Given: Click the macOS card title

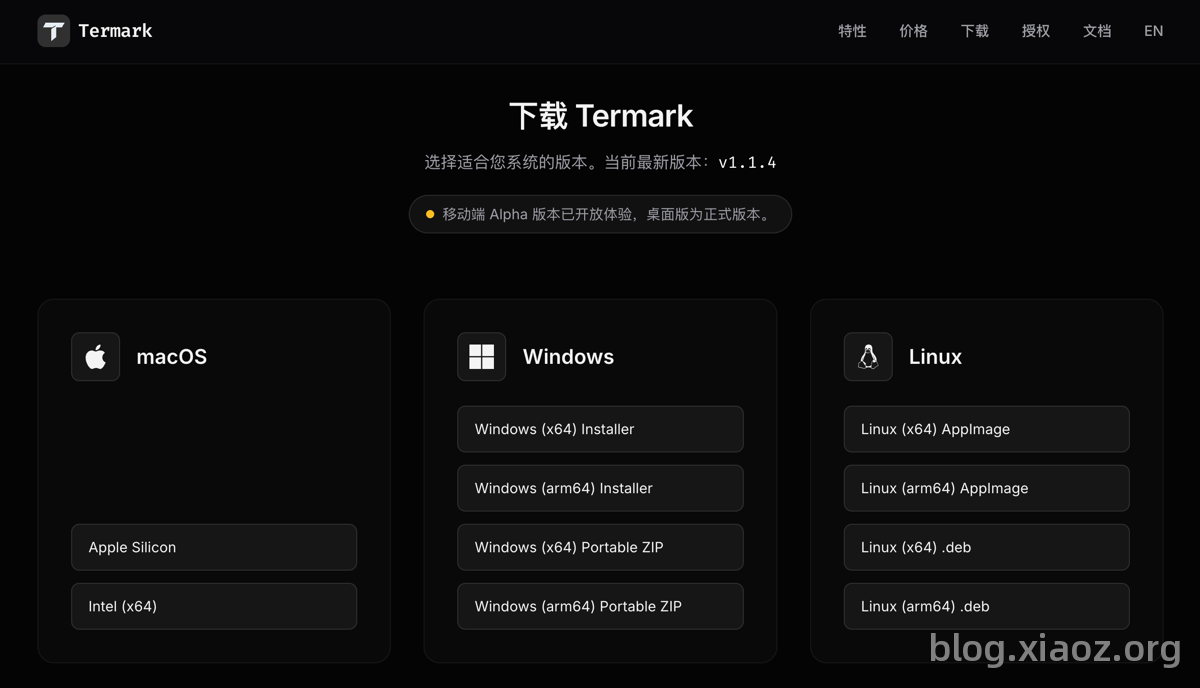Looking at the screenshot, I should click(x=172, y=357).
